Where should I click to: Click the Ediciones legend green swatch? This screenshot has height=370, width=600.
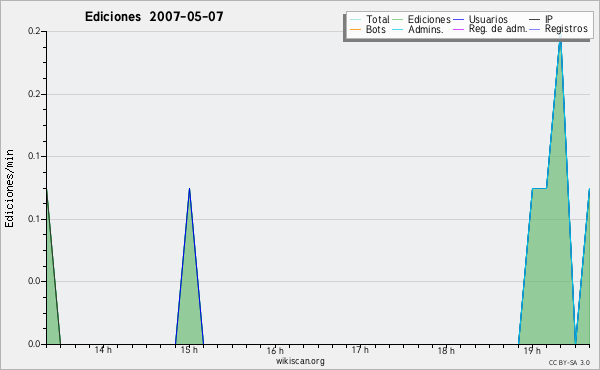pyautogui.click(x=398, y=20)
